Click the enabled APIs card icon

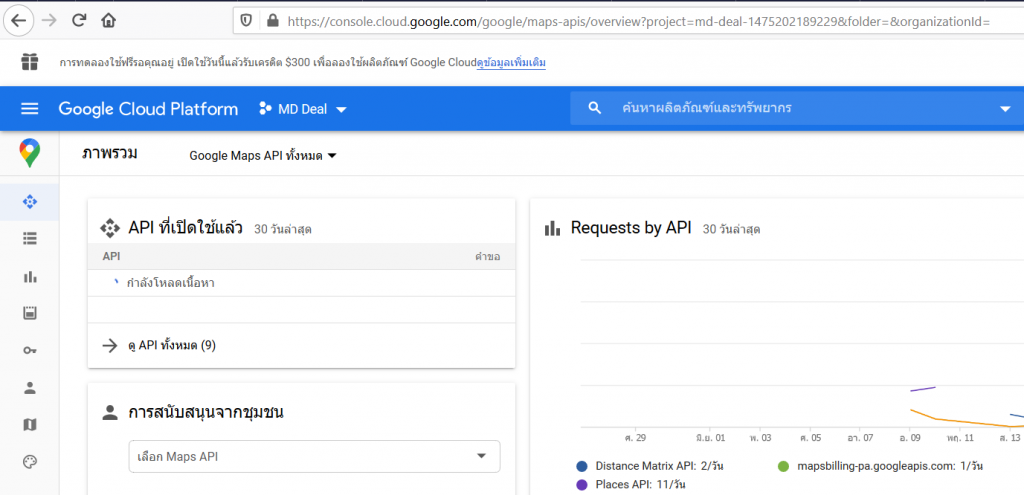pos(110,228)
